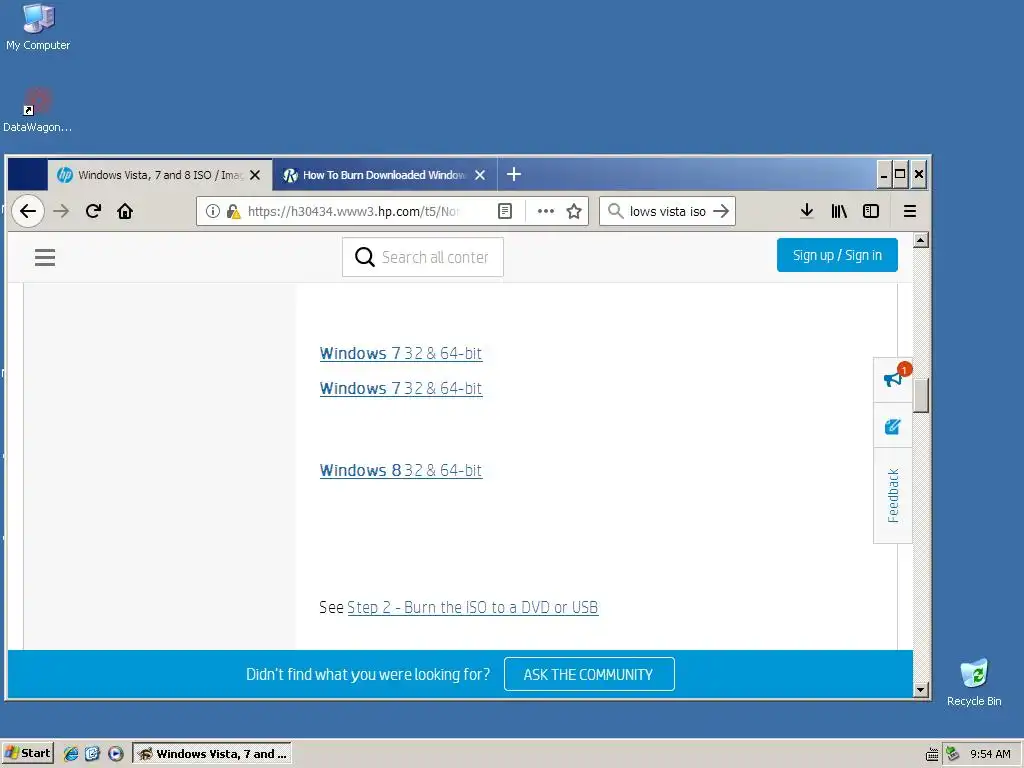The image size is (1024, 768).
Task: Select the Windows Vista taskbar window button
Action: (x=212, y=753)
